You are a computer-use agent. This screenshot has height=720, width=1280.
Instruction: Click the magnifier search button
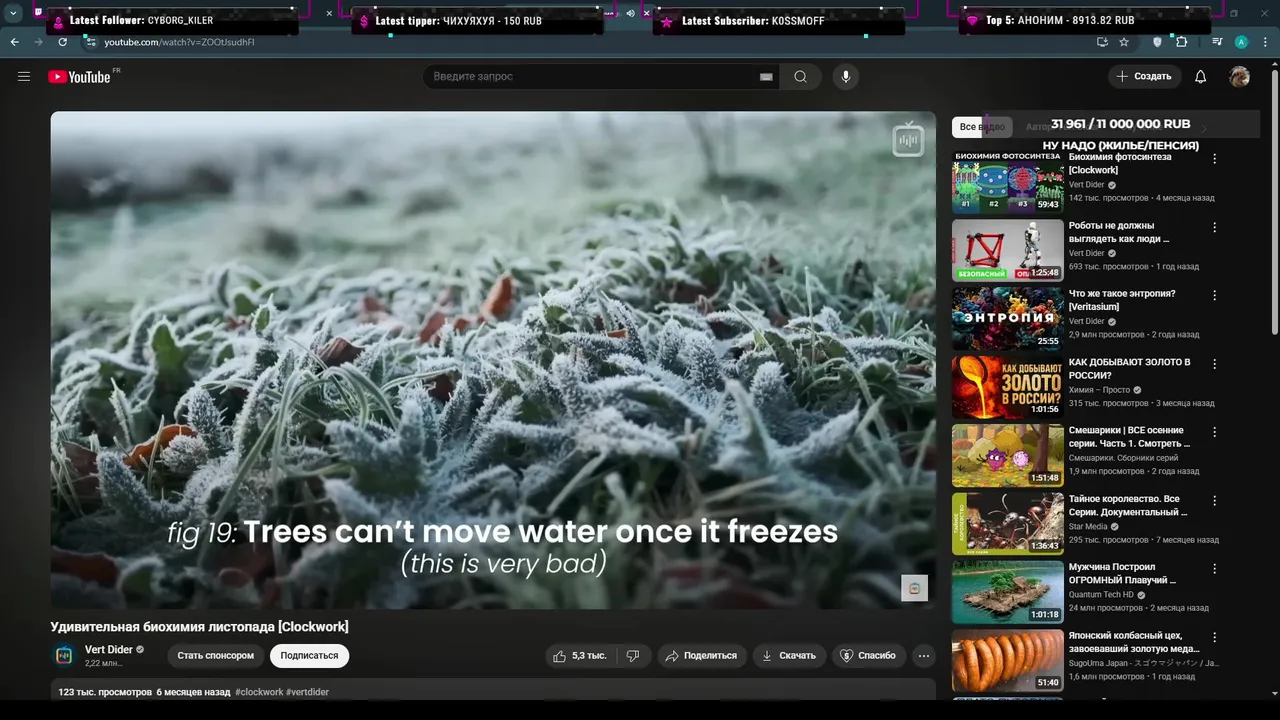(x=800, y=77)
